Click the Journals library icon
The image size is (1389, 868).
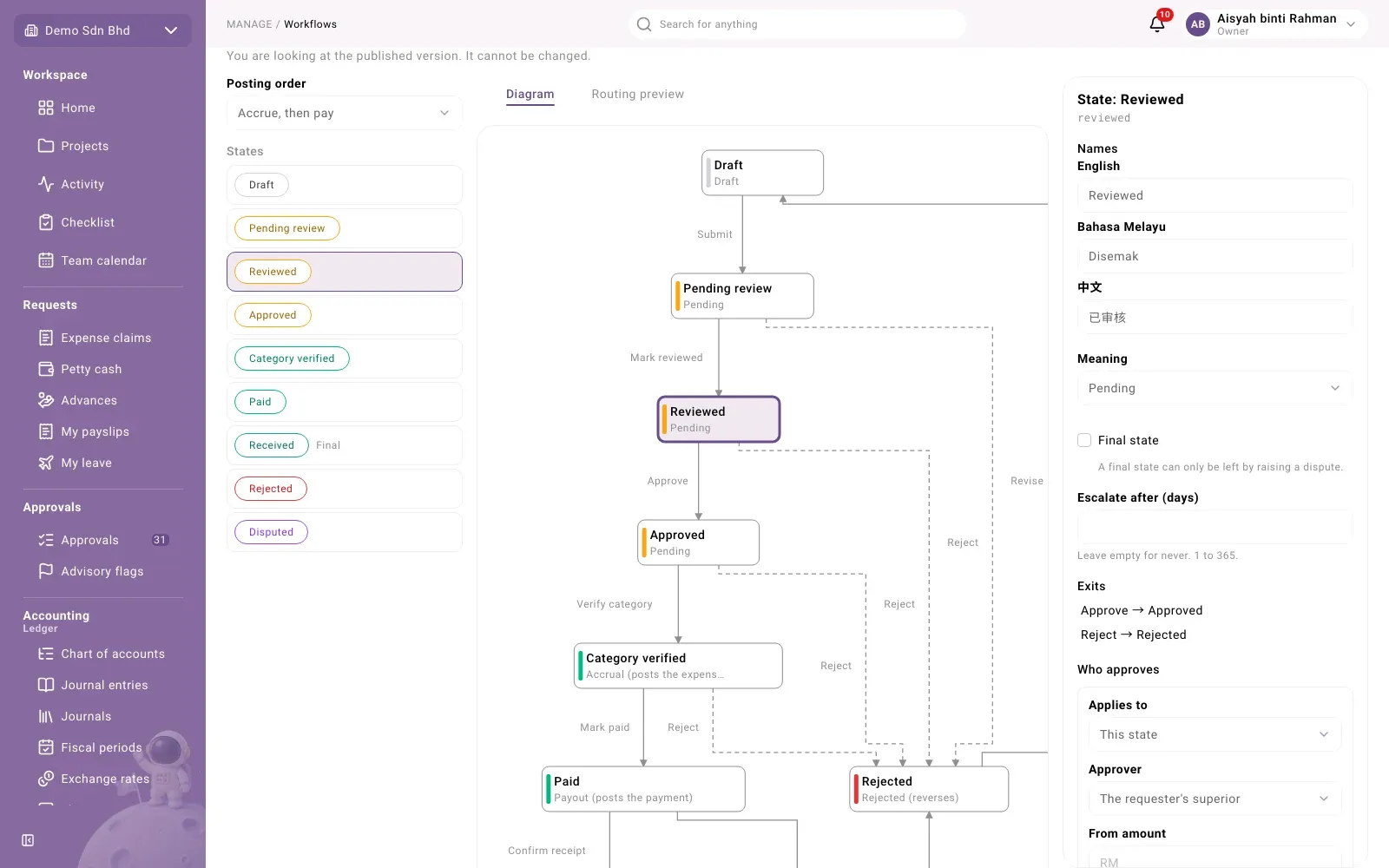(46, 716)
